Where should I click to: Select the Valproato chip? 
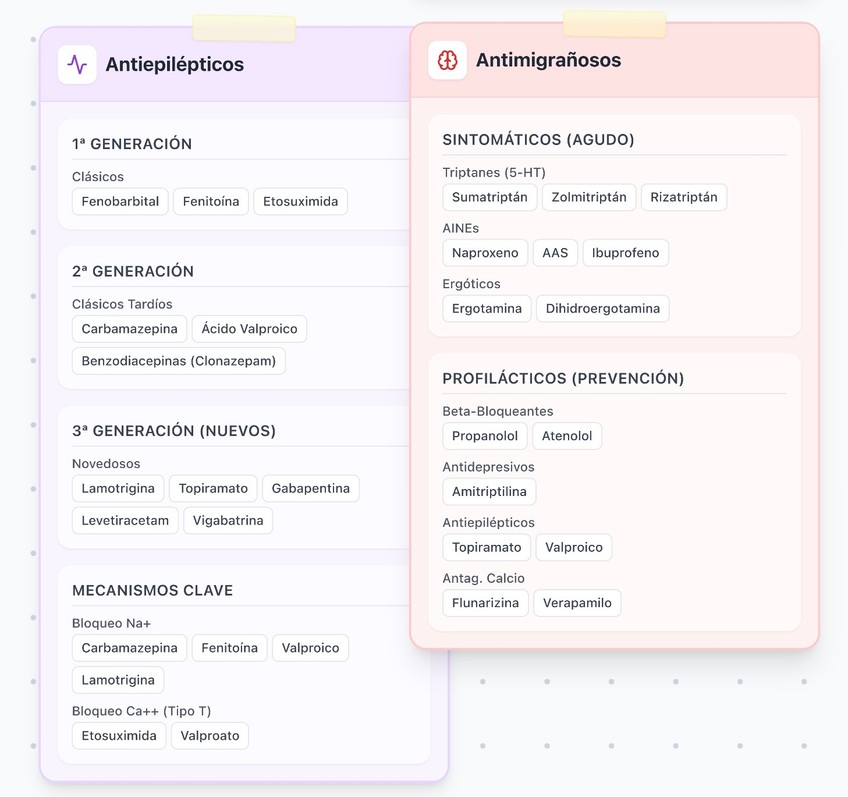[x=210, y=736]
